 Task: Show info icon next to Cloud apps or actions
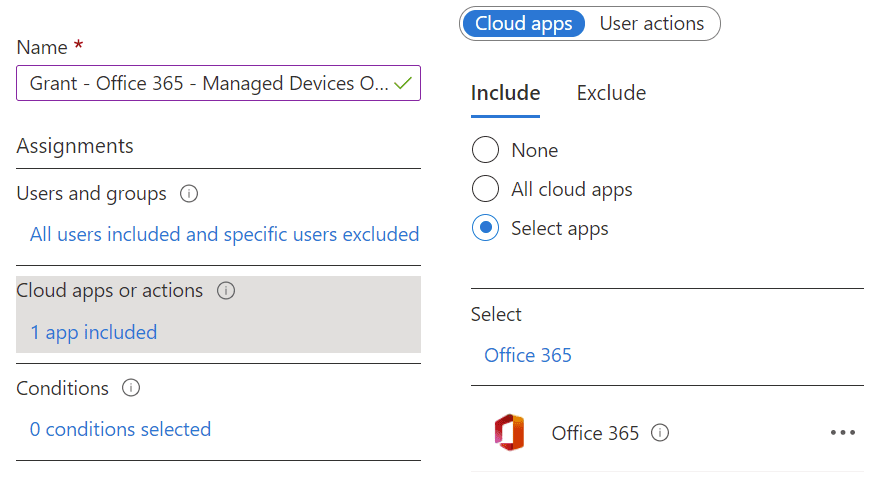226,291
